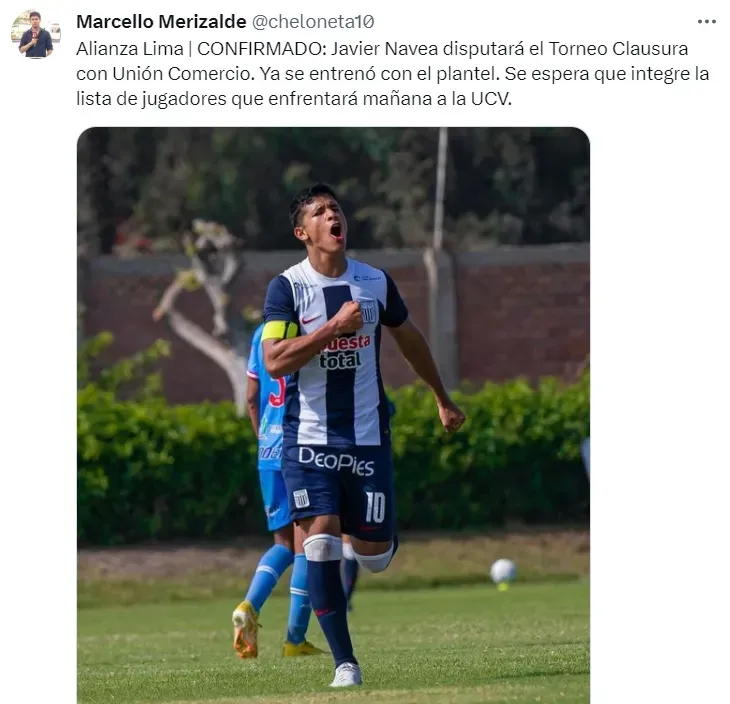Open the Marcello Merizalde display name link

[x=161, y=22]
